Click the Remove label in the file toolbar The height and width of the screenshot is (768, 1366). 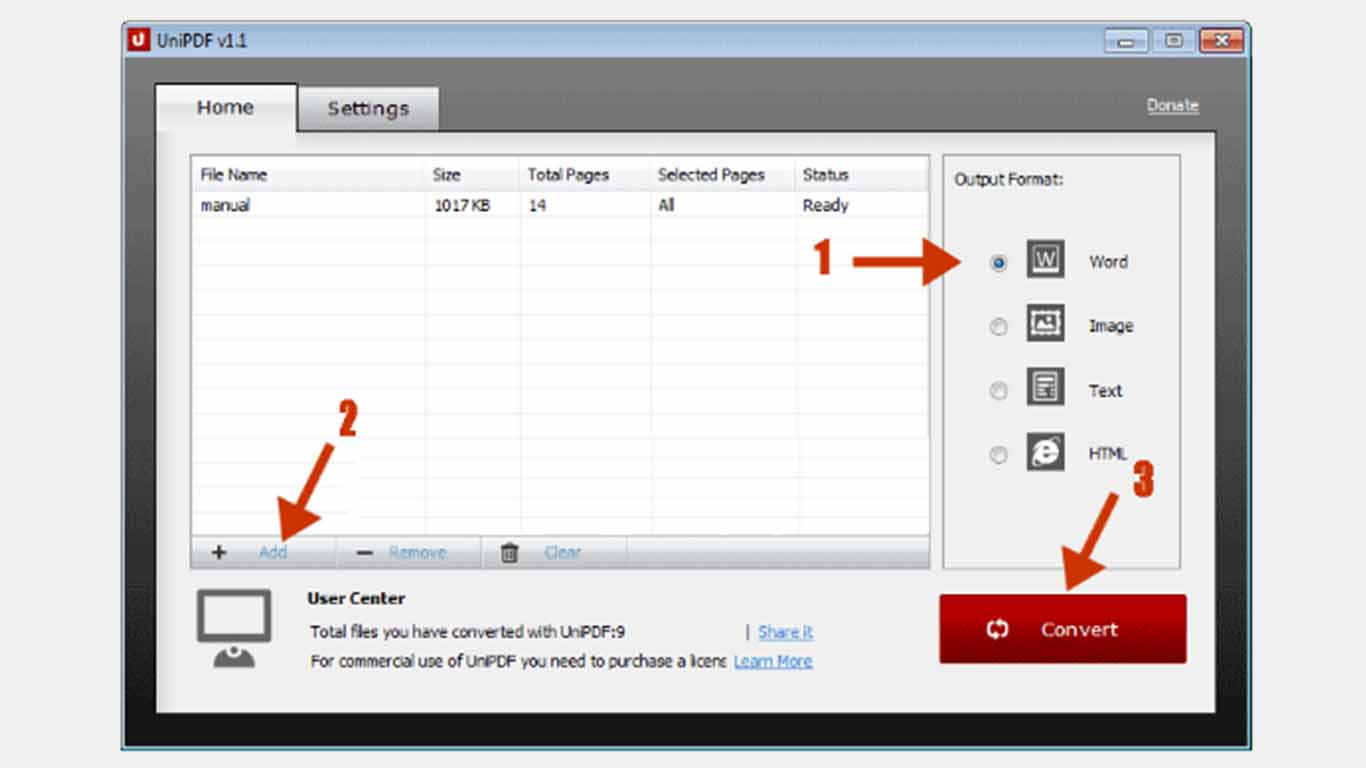click(417, 552)
